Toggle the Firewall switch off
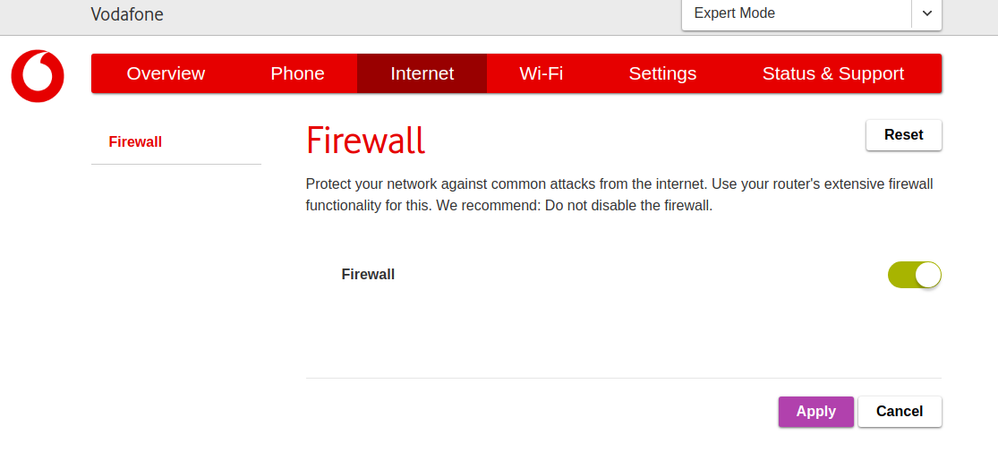 pos(914,275)
